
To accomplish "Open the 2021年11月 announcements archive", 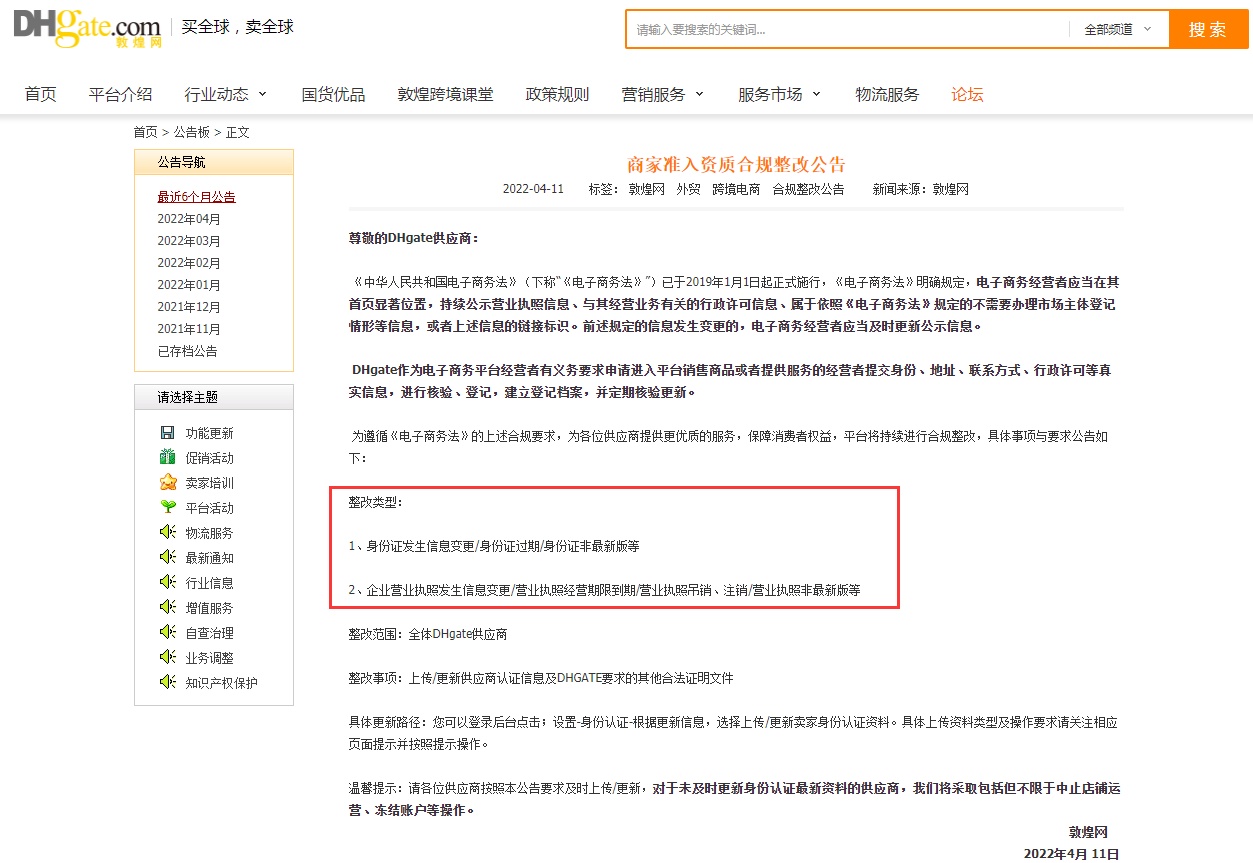I will pyautogui.click(x=189, y=329).
